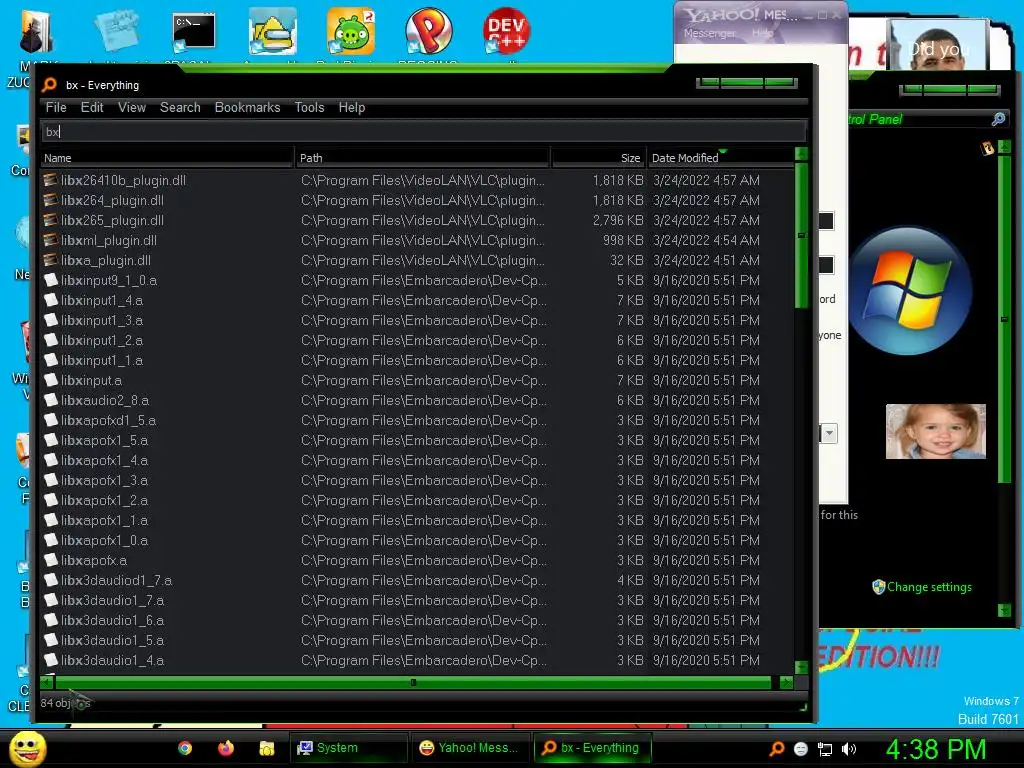
Task: Select the libx3daudiod1_7.a file icon
Action: pyautogui.click(x=50, y=581)
